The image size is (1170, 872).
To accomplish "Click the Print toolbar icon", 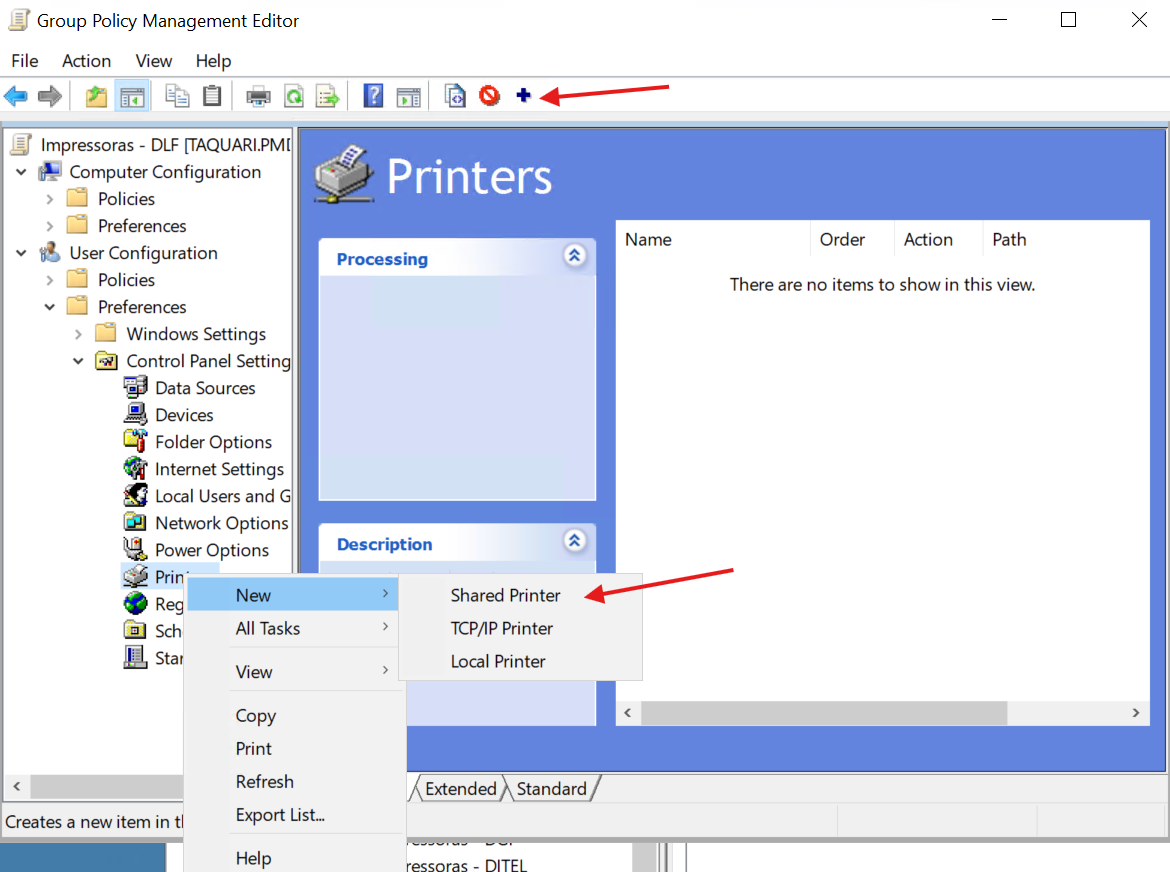I will point(259,96).
